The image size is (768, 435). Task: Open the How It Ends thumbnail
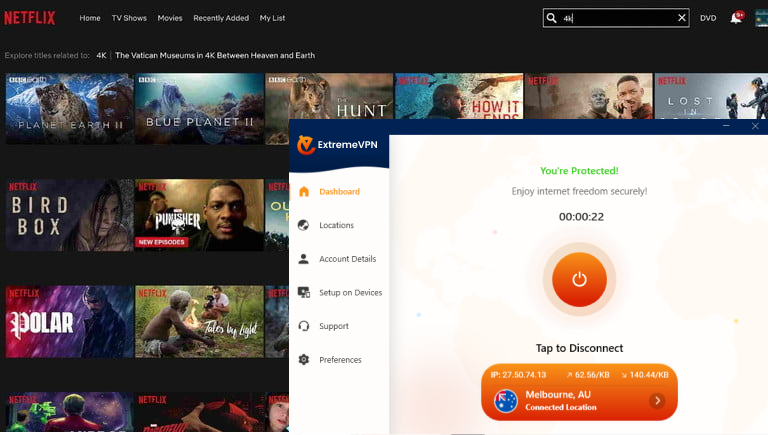(459, 96)
